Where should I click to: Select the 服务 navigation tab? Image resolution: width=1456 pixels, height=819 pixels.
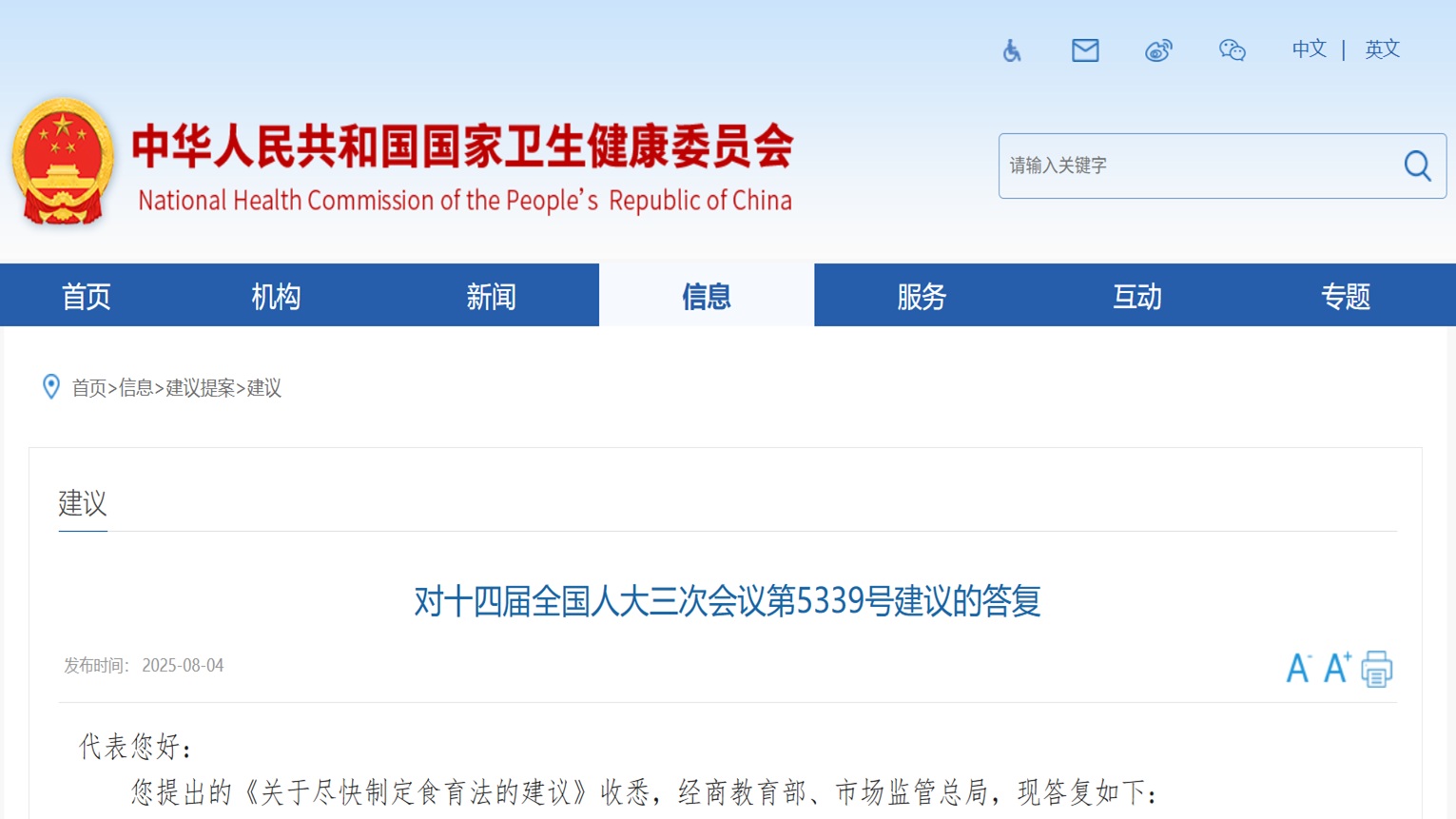click(922, 297)
